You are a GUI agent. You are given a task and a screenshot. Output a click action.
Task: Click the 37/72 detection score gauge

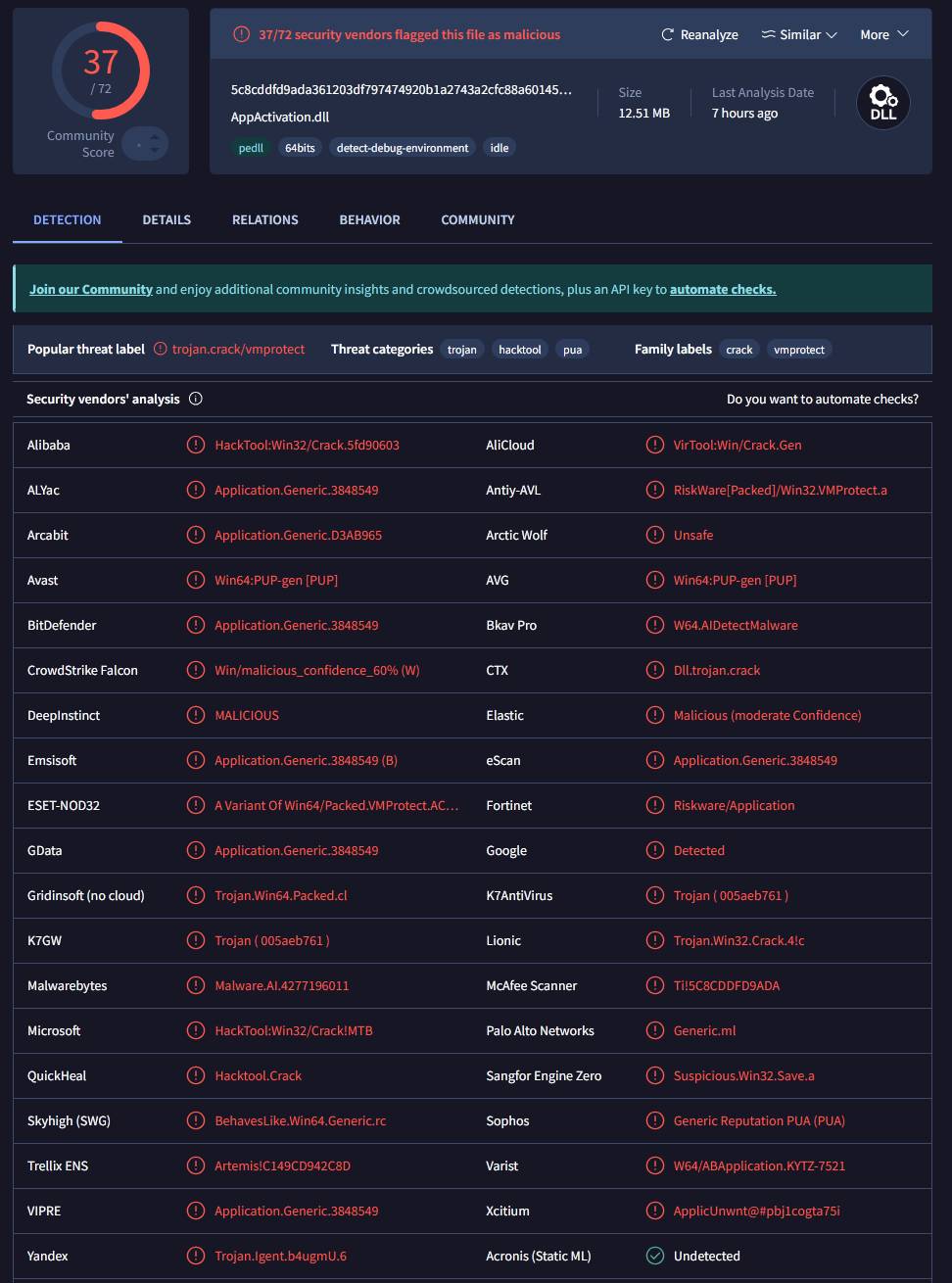[x=101, y=71]
